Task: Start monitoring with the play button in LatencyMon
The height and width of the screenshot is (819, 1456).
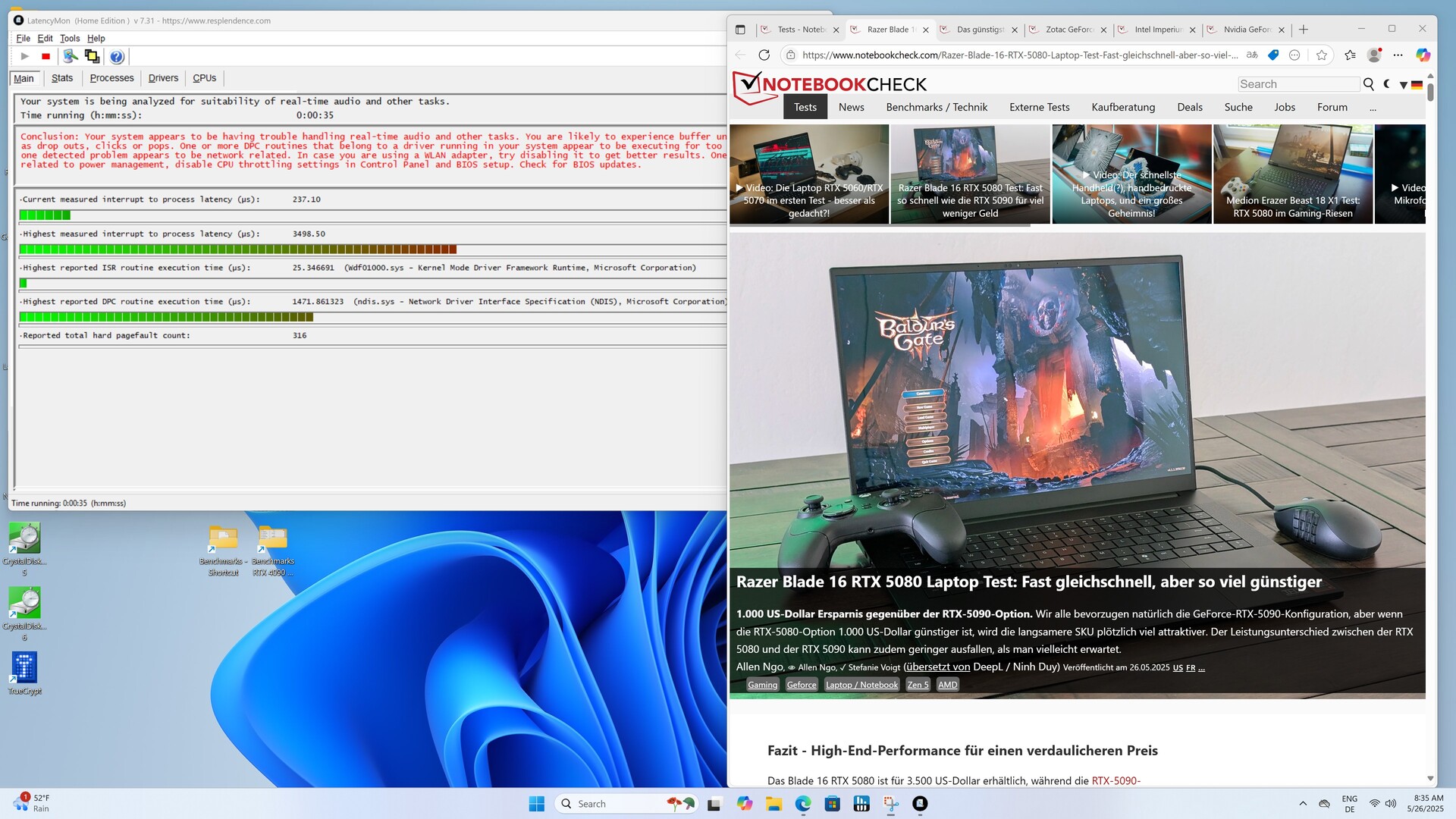Action: (x=24, y=56)
